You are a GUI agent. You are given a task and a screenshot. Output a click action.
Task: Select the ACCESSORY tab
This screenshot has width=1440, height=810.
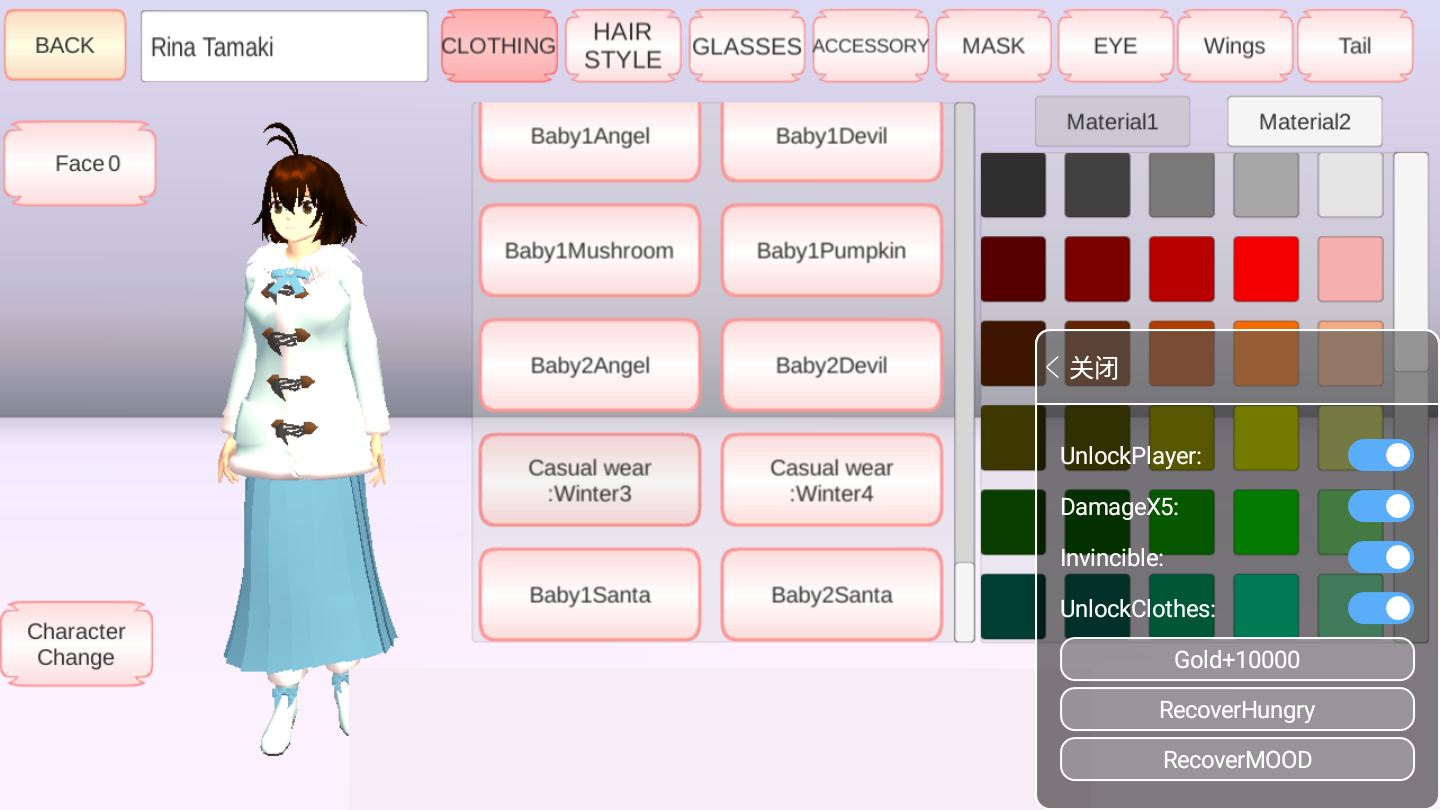coord(870,45)
